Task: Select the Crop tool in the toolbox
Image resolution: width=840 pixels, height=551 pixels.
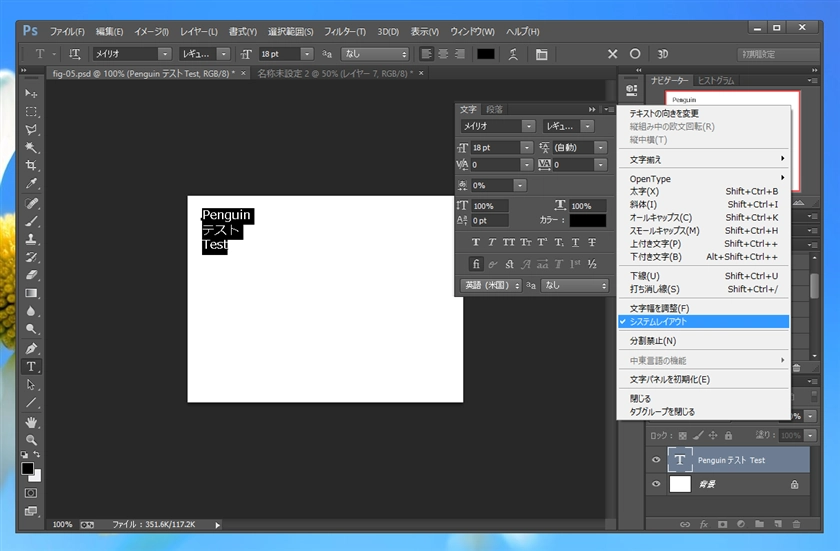Action: point(31,165)
